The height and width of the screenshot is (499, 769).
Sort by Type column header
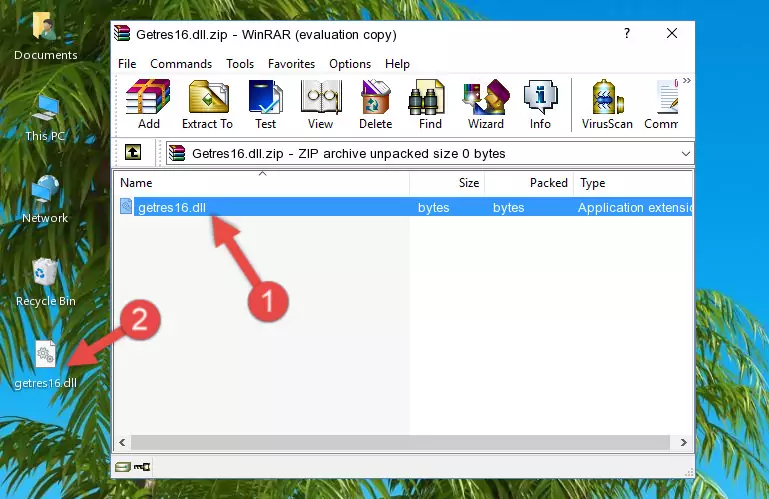pos(633,183)
